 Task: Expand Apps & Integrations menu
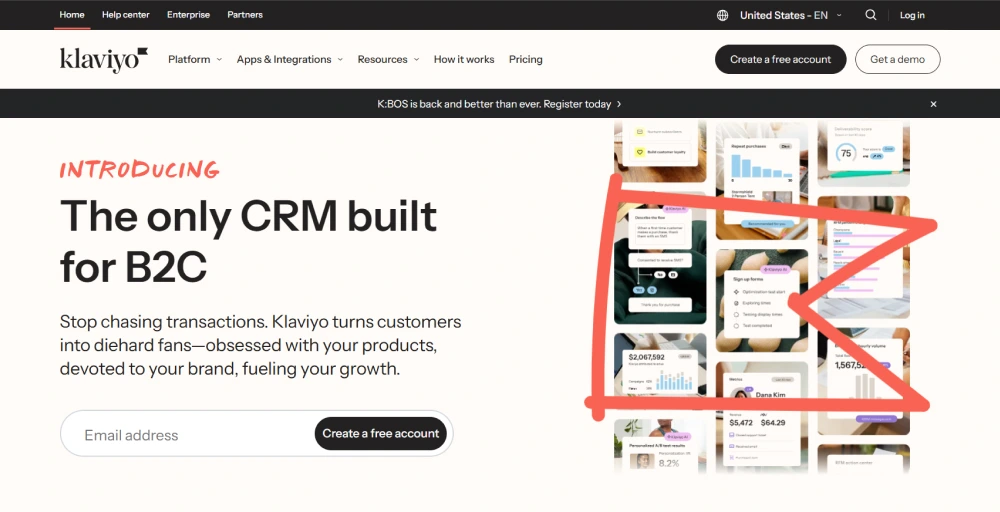[290, 59]
